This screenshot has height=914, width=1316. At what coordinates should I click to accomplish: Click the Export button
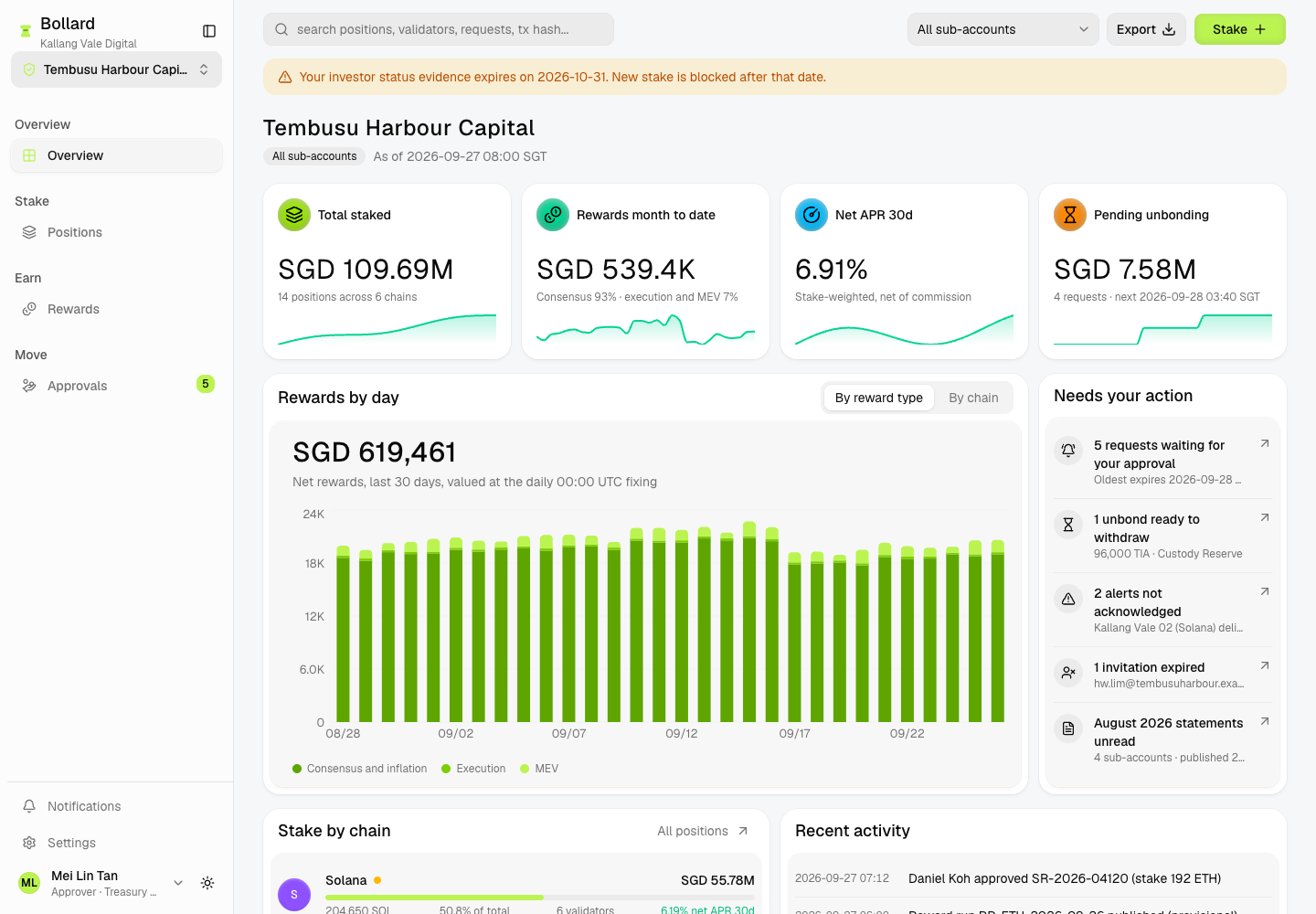tap(1146, 29)
